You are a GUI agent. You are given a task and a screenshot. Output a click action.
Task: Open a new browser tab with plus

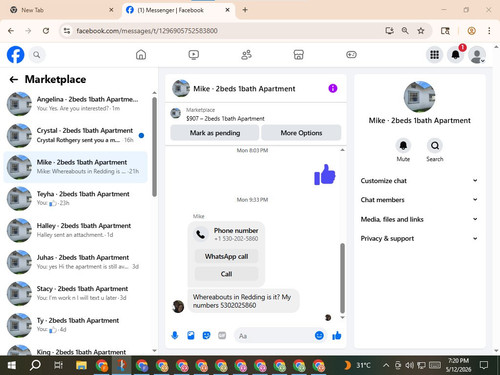(x=245, y=10)
